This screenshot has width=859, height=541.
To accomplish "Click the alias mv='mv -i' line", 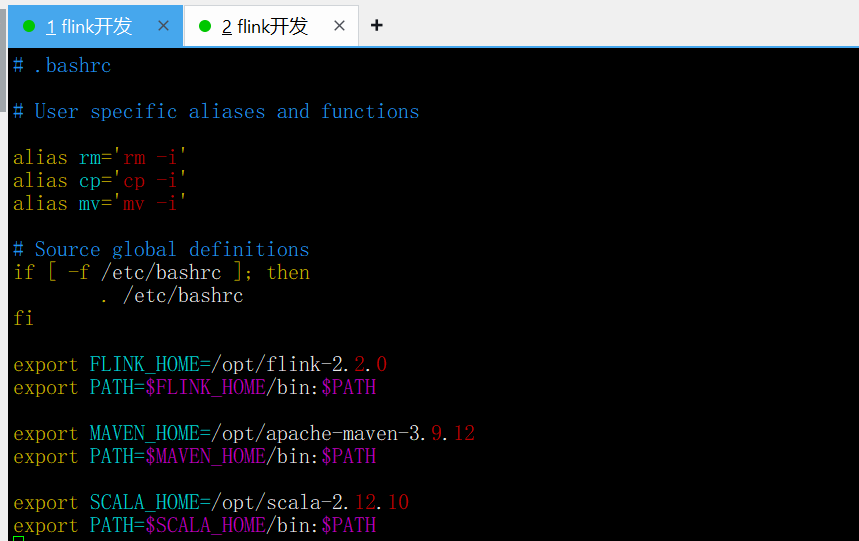I will coord(100,204).
